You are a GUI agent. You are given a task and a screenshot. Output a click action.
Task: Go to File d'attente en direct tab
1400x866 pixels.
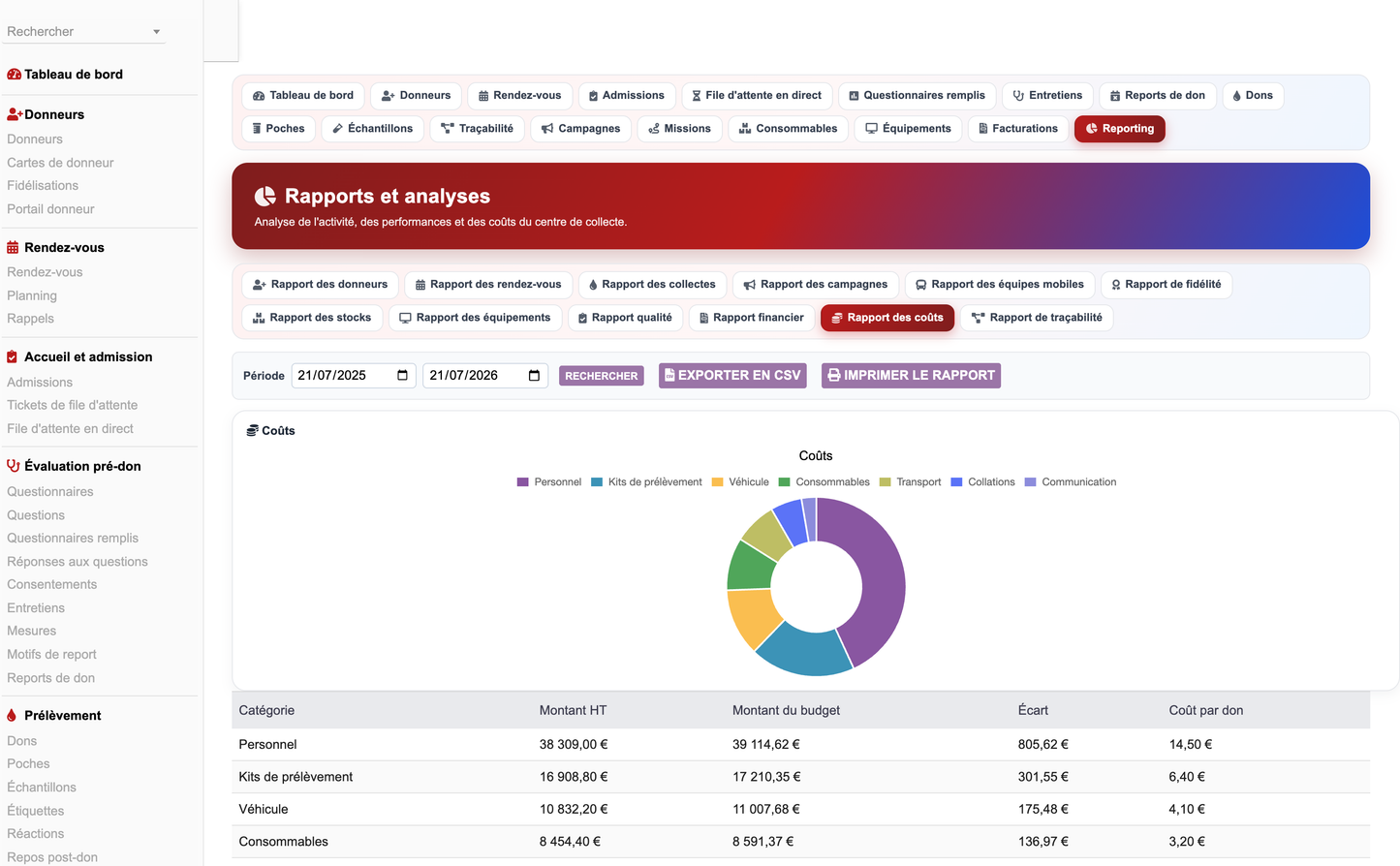coord(757,96)
